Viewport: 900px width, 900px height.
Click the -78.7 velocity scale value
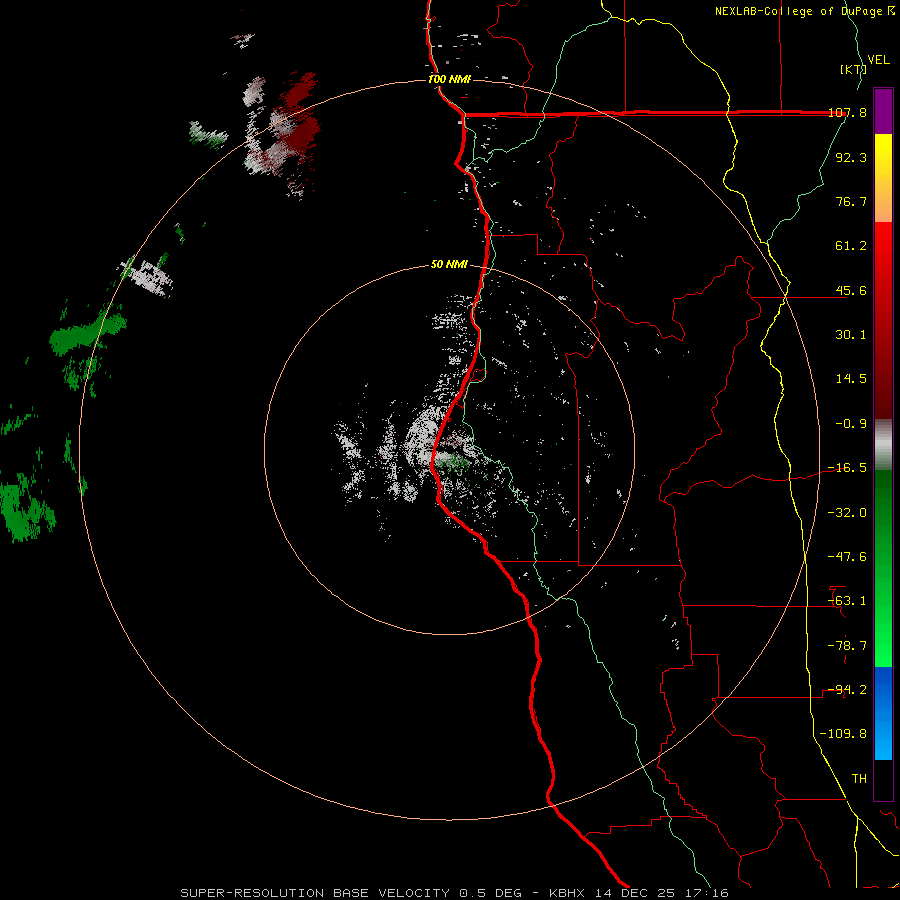[x=847, y=646]
